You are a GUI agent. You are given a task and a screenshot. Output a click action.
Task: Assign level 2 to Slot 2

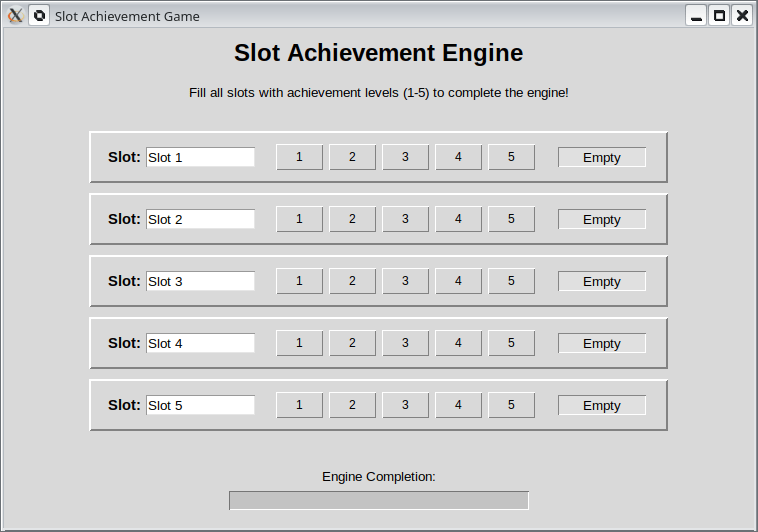click(x=352, y=219)
